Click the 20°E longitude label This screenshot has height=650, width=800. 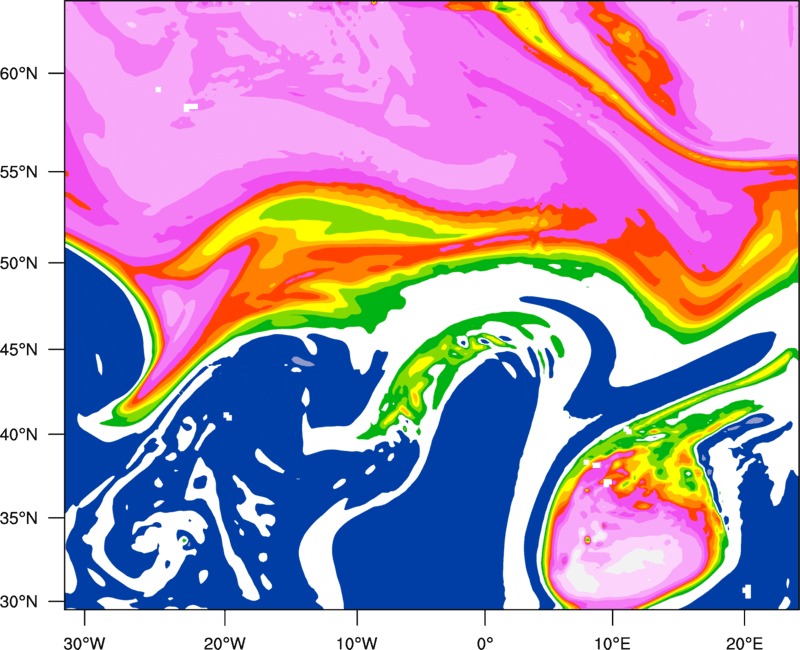[x=744, y=643]
